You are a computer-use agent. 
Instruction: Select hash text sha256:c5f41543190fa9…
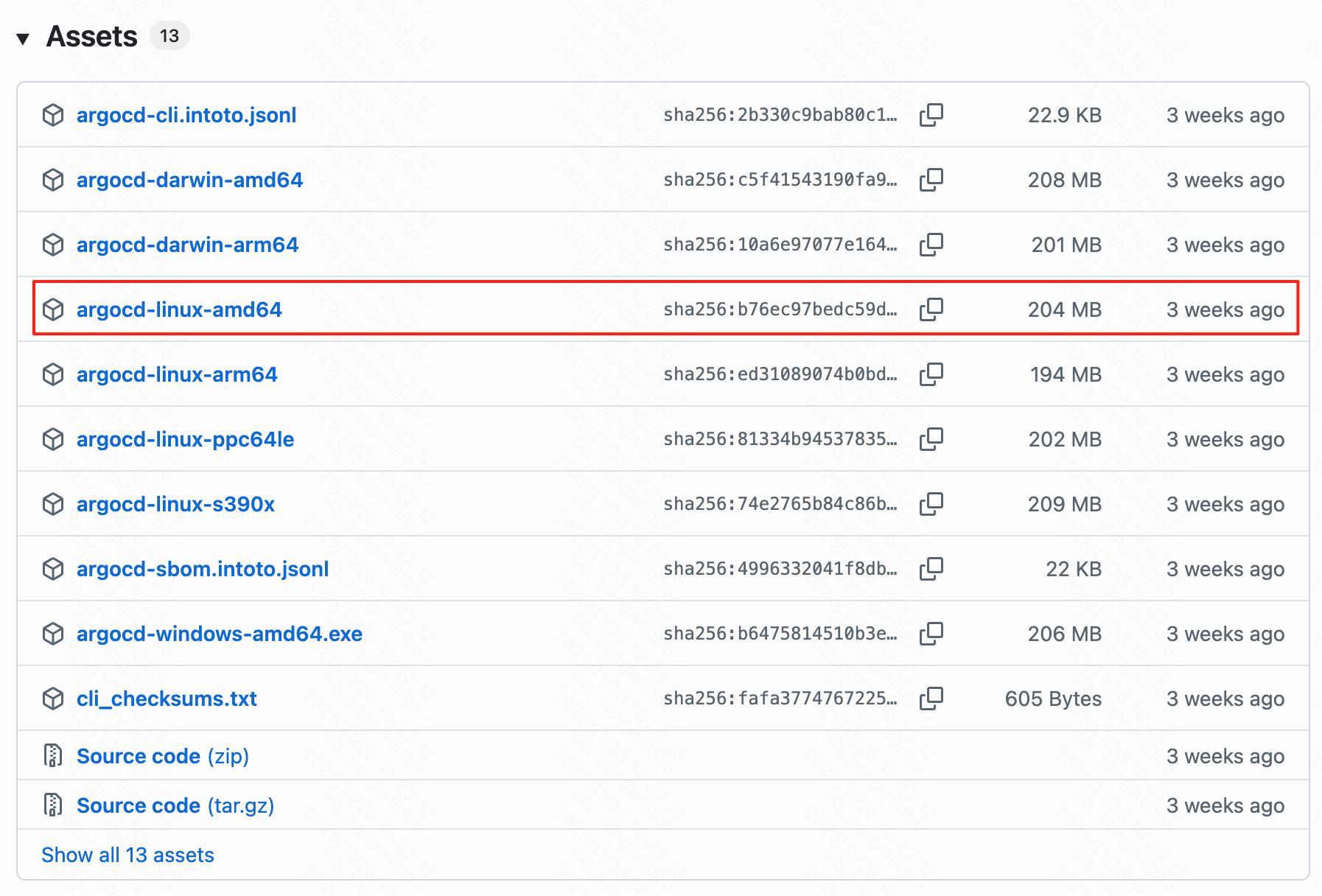(780, 180)
